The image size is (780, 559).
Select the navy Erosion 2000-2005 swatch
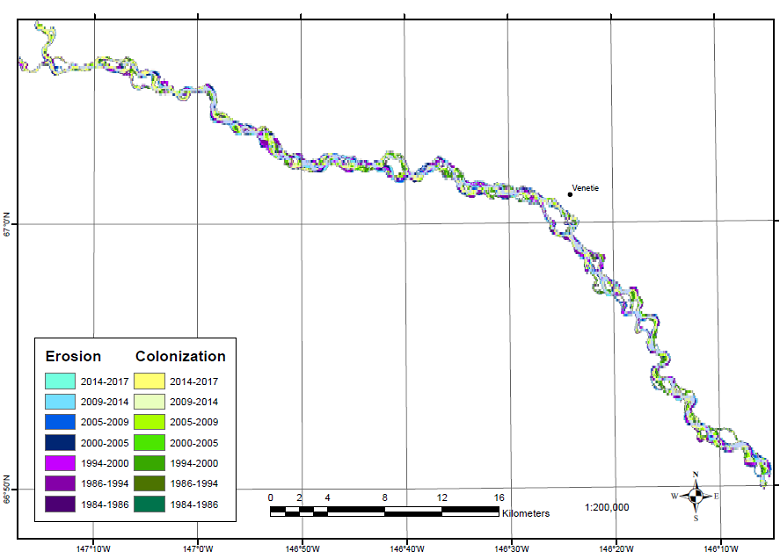[61, 443]
